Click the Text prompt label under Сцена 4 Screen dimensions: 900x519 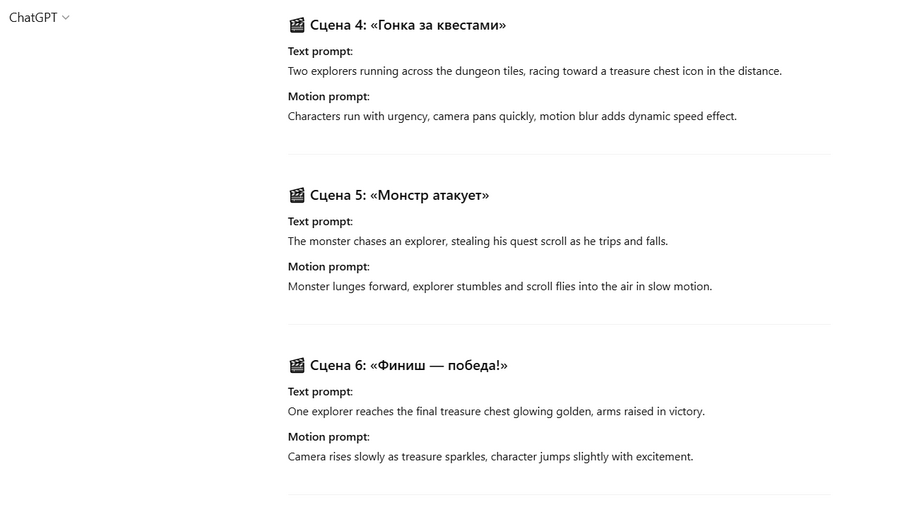click(320, 51)
